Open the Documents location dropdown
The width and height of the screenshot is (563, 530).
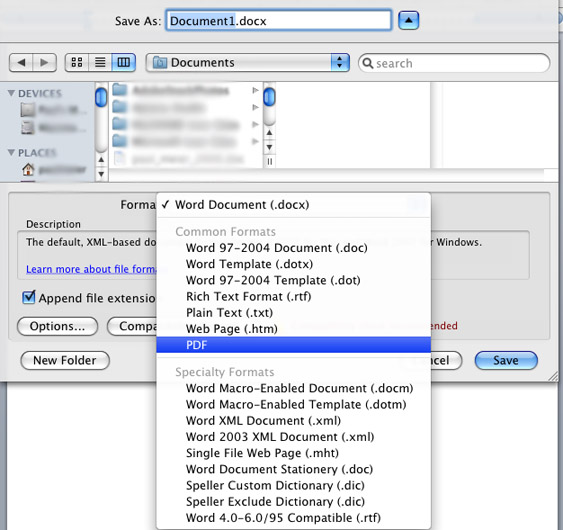(247, 63)
